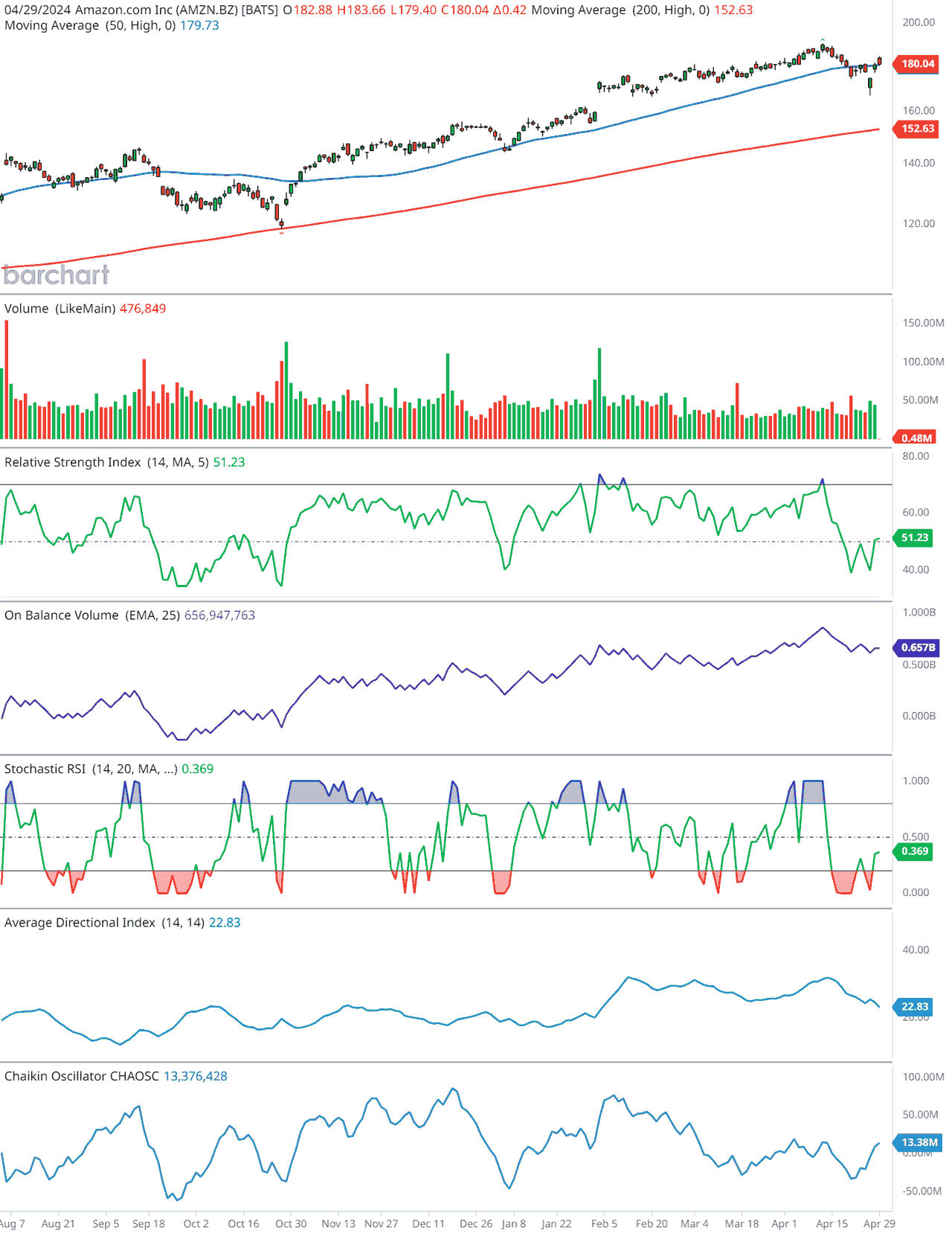Viewport: 952px width, 1236px height.
Task: Click the Volume (LikeMain) label
Action: click(60, 309)
